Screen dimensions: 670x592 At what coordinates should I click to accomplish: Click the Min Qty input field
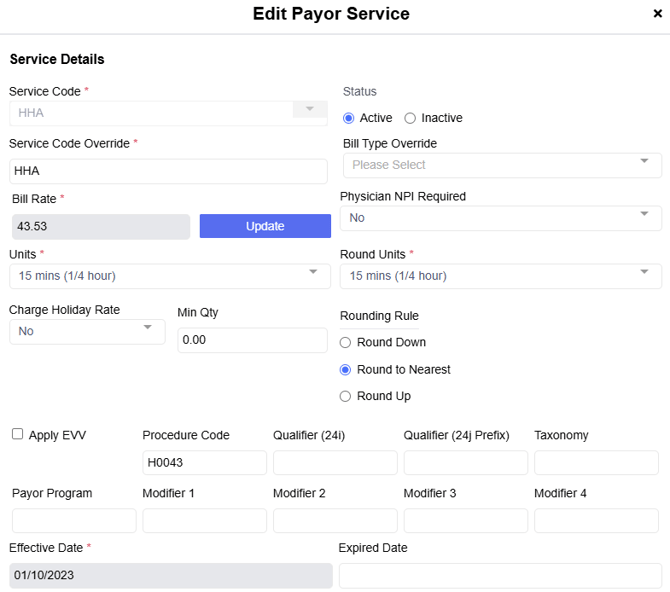(253, 340)
